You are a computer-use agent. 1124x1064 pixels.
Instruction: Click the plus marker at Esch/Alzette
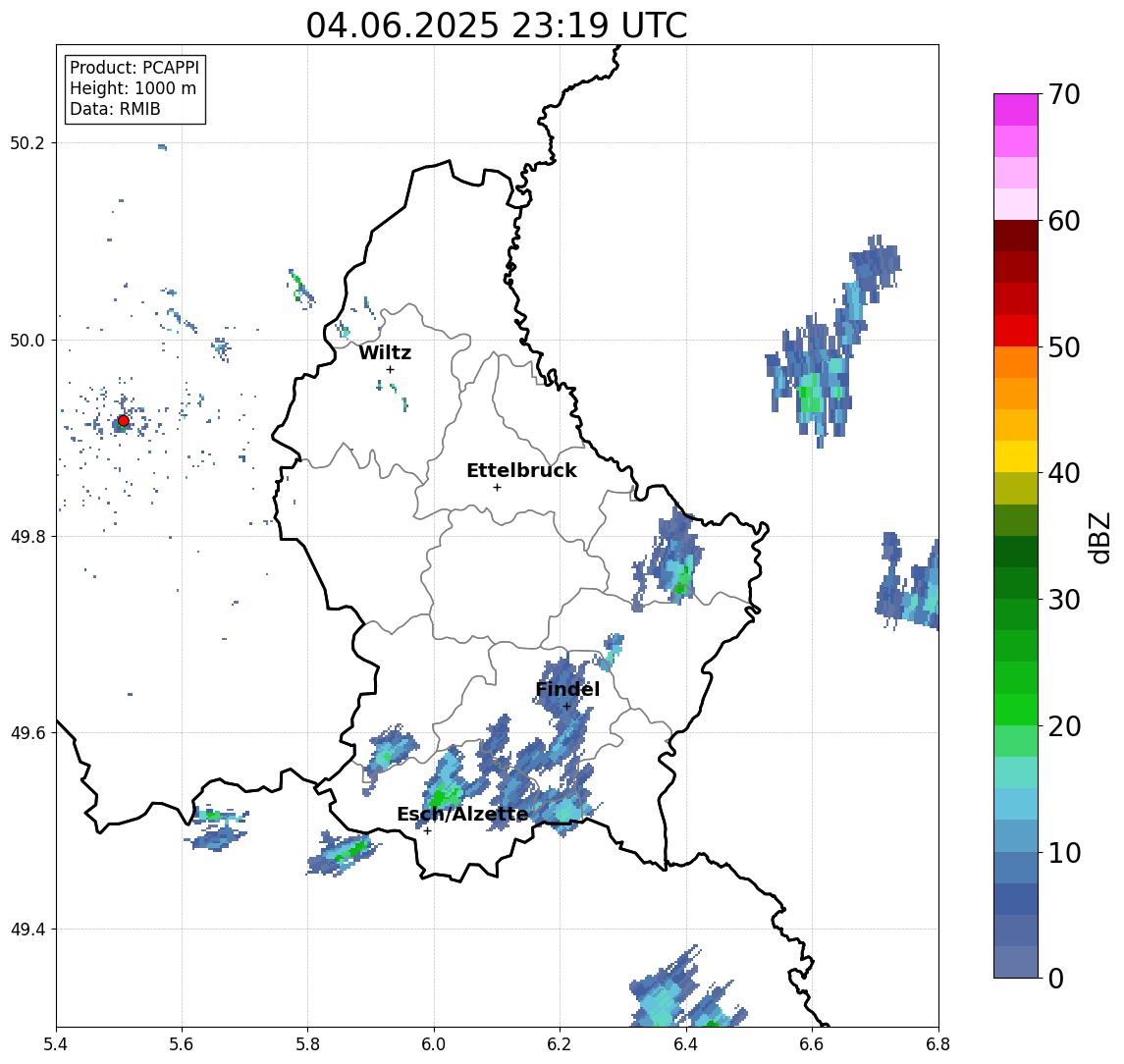[427, 831]
